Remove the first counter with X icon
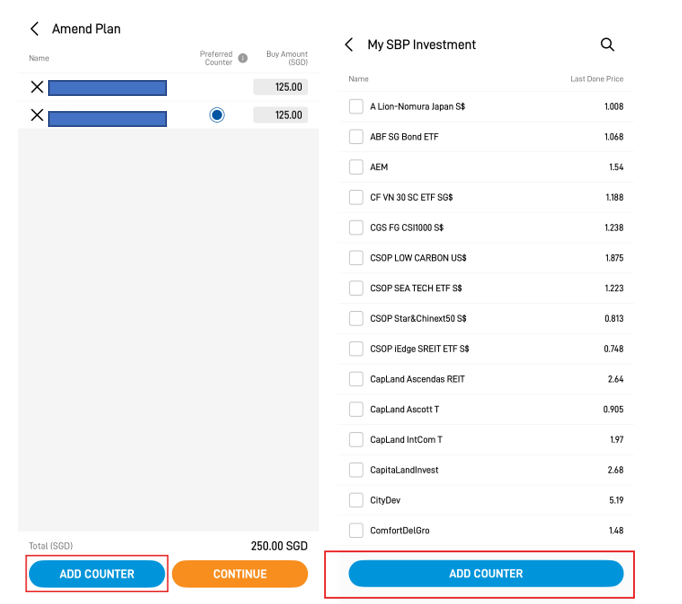 click(37, 87)
